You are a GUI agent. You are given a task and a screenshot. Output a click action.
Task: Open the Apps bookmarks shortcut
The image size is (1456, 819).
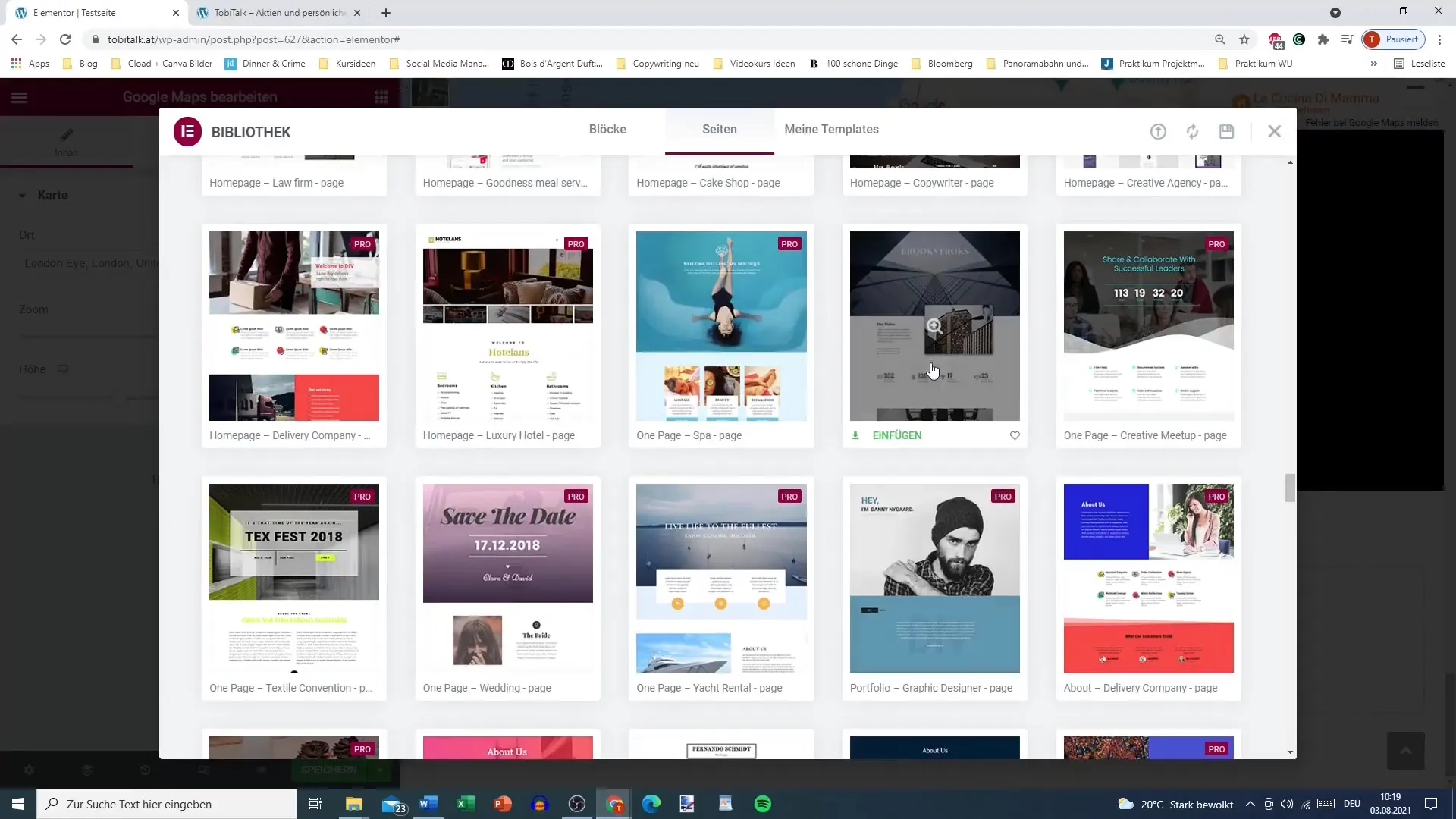tap(30, 64)
